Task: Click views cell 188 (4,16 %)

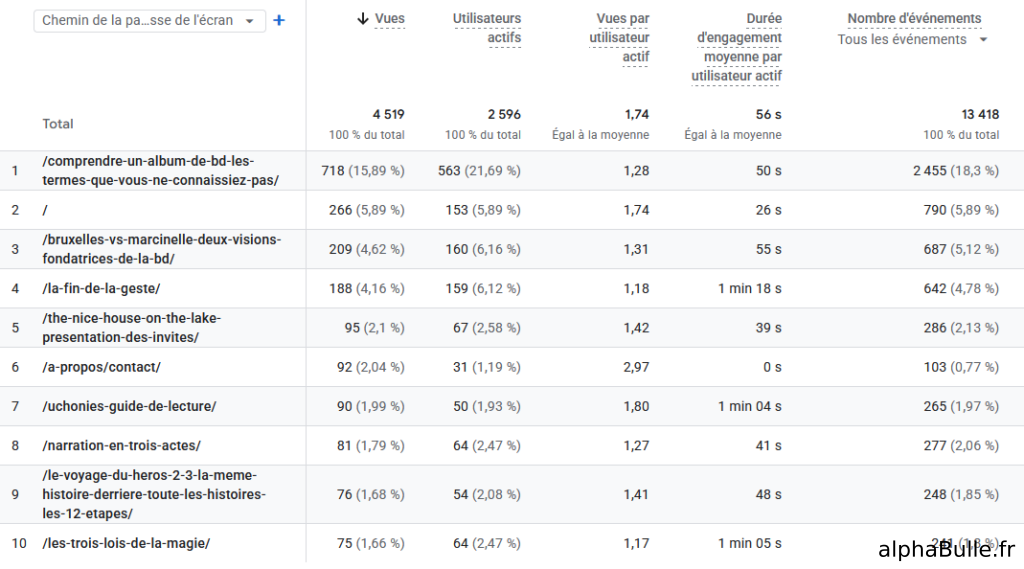Action: point(366,289)
